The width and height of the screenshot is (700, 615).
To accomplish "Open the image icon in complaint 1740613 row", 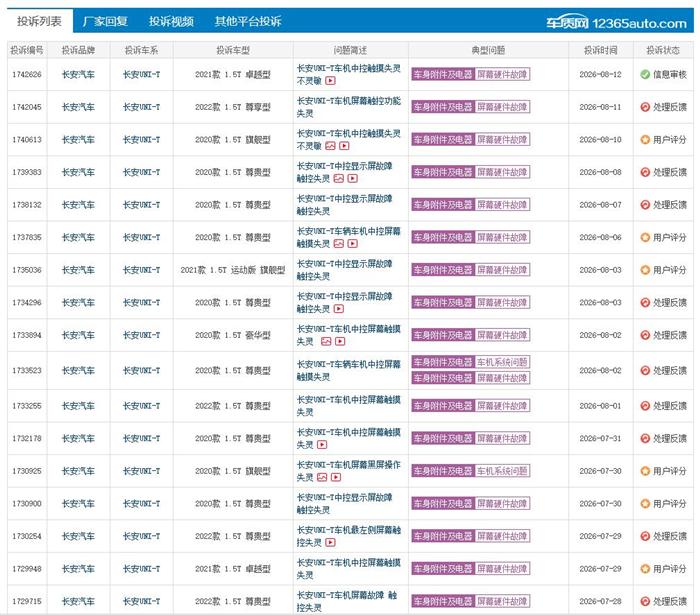I will click(330, 146).
